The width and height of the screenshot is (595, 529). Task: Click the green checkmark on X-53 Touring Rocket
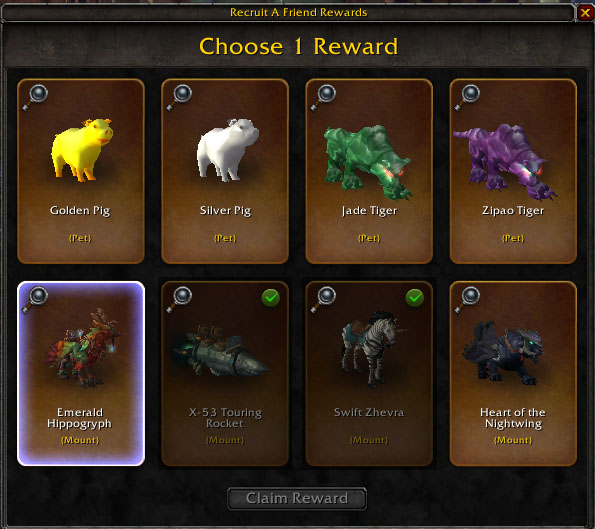tap(271, 298)
